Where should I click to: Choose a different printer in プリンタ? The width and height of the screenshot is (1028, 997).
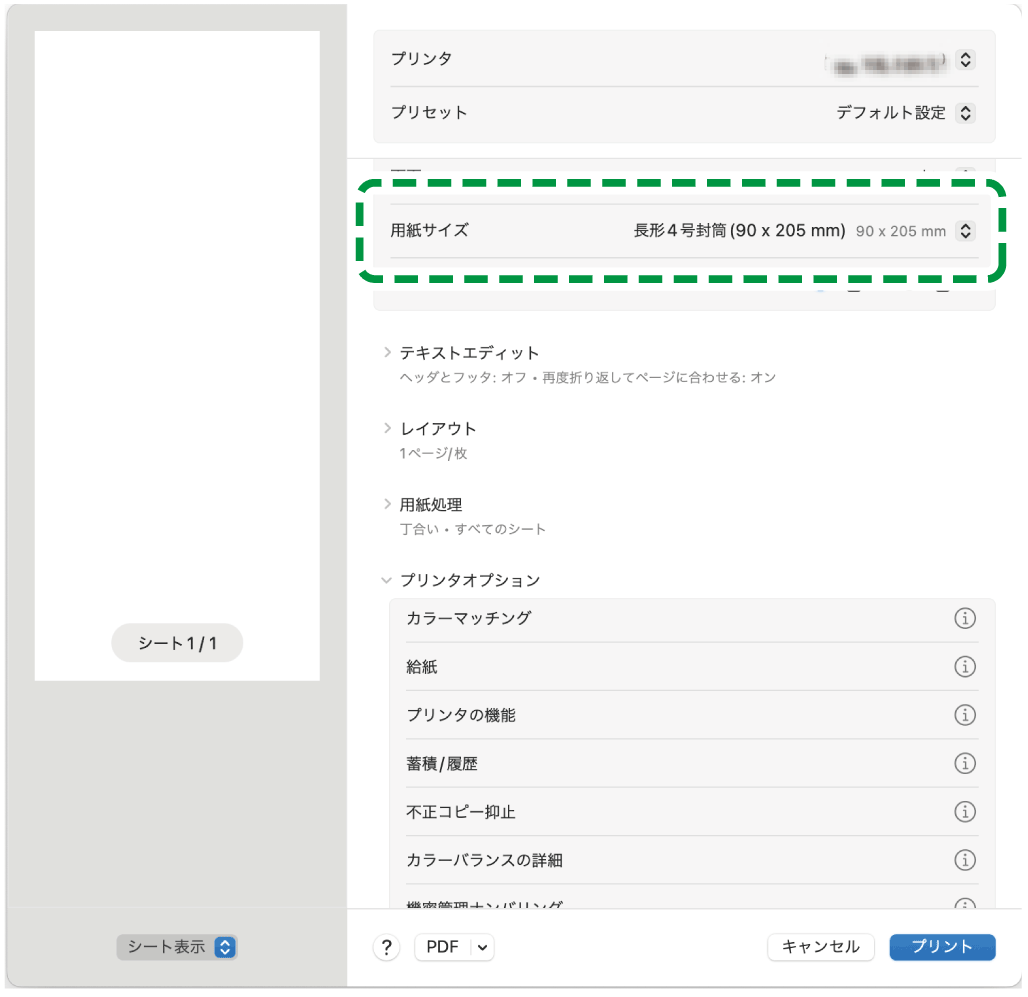point(964,60)
